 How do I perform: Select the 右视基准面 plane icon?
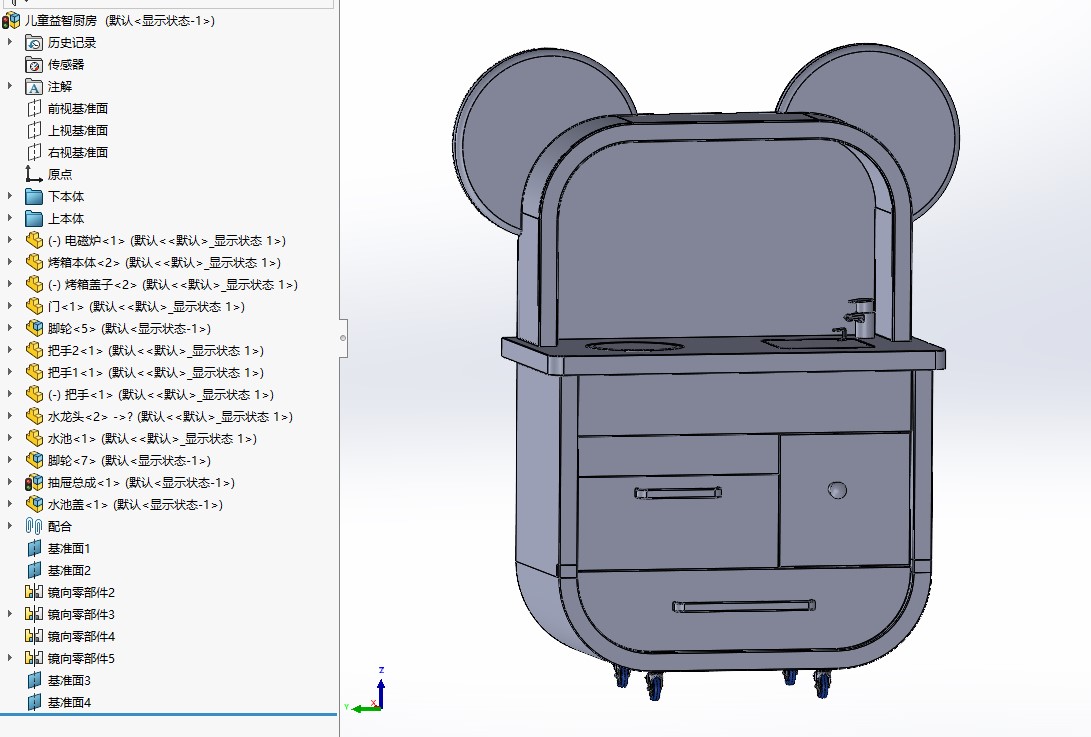click(34, 152)
